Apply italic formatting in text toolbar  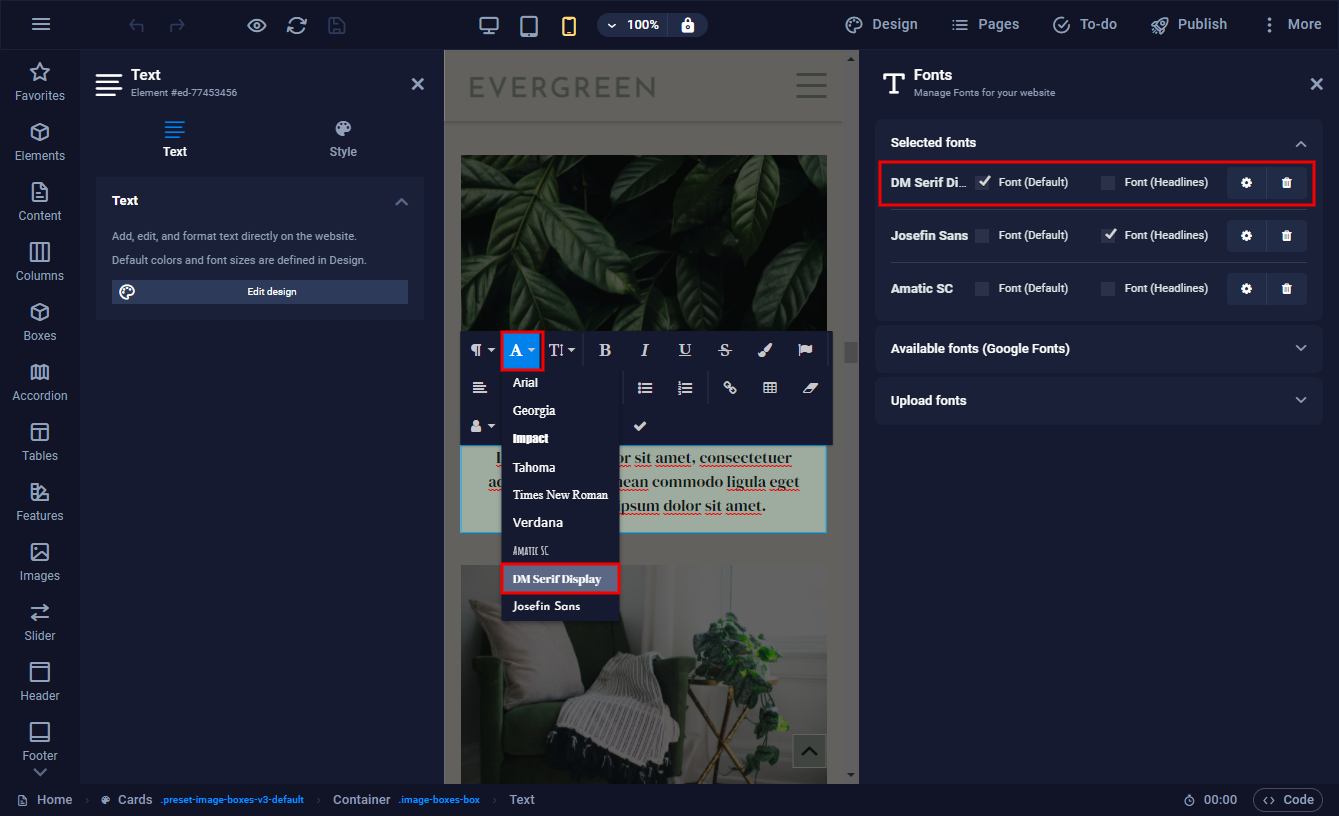[x=645, y=350]
